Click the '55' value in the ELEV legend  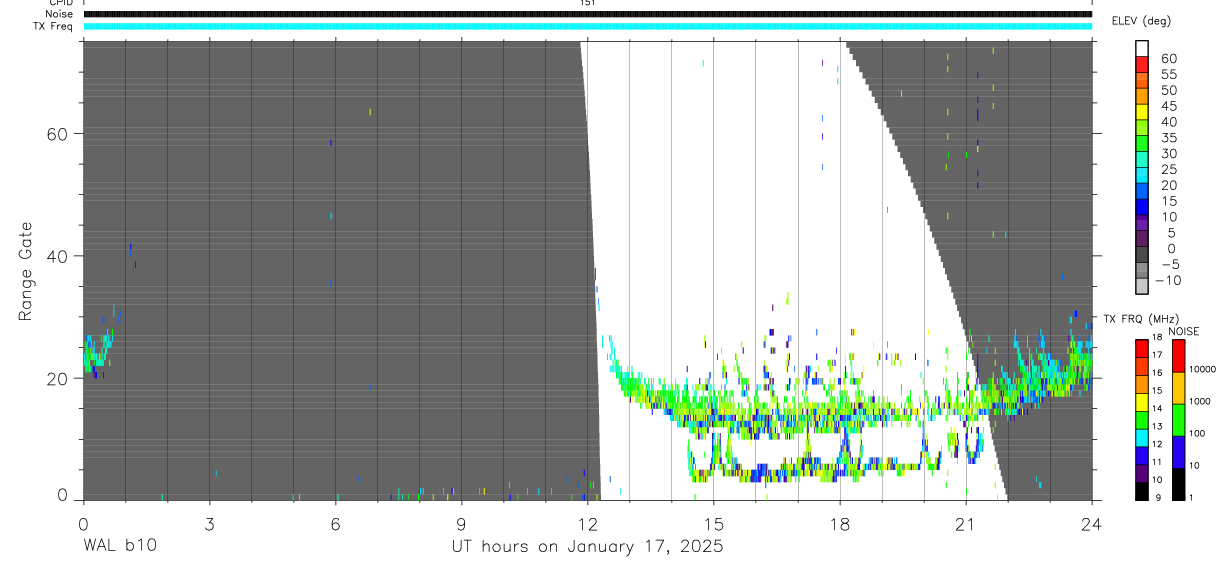(1169, 74)
